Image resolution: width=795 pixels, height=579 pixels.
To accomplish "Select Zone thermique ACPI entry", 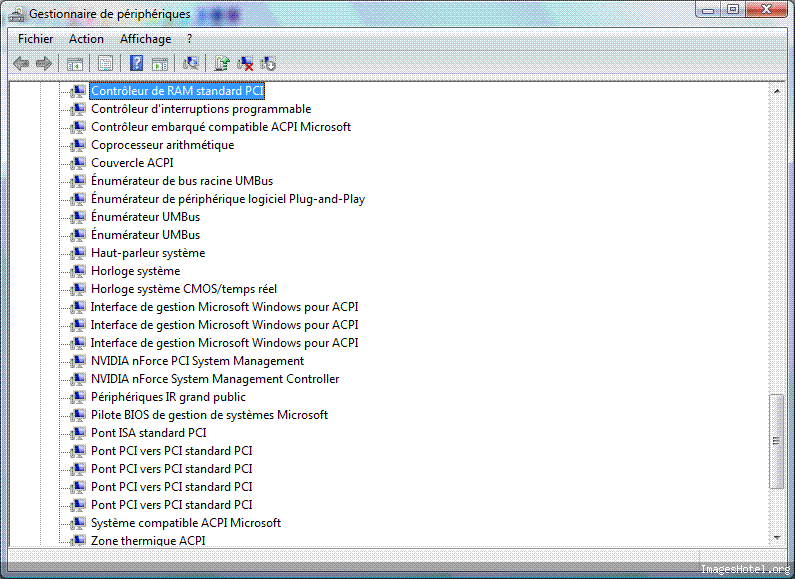I will pyautogui.click(x=147, y=541).
